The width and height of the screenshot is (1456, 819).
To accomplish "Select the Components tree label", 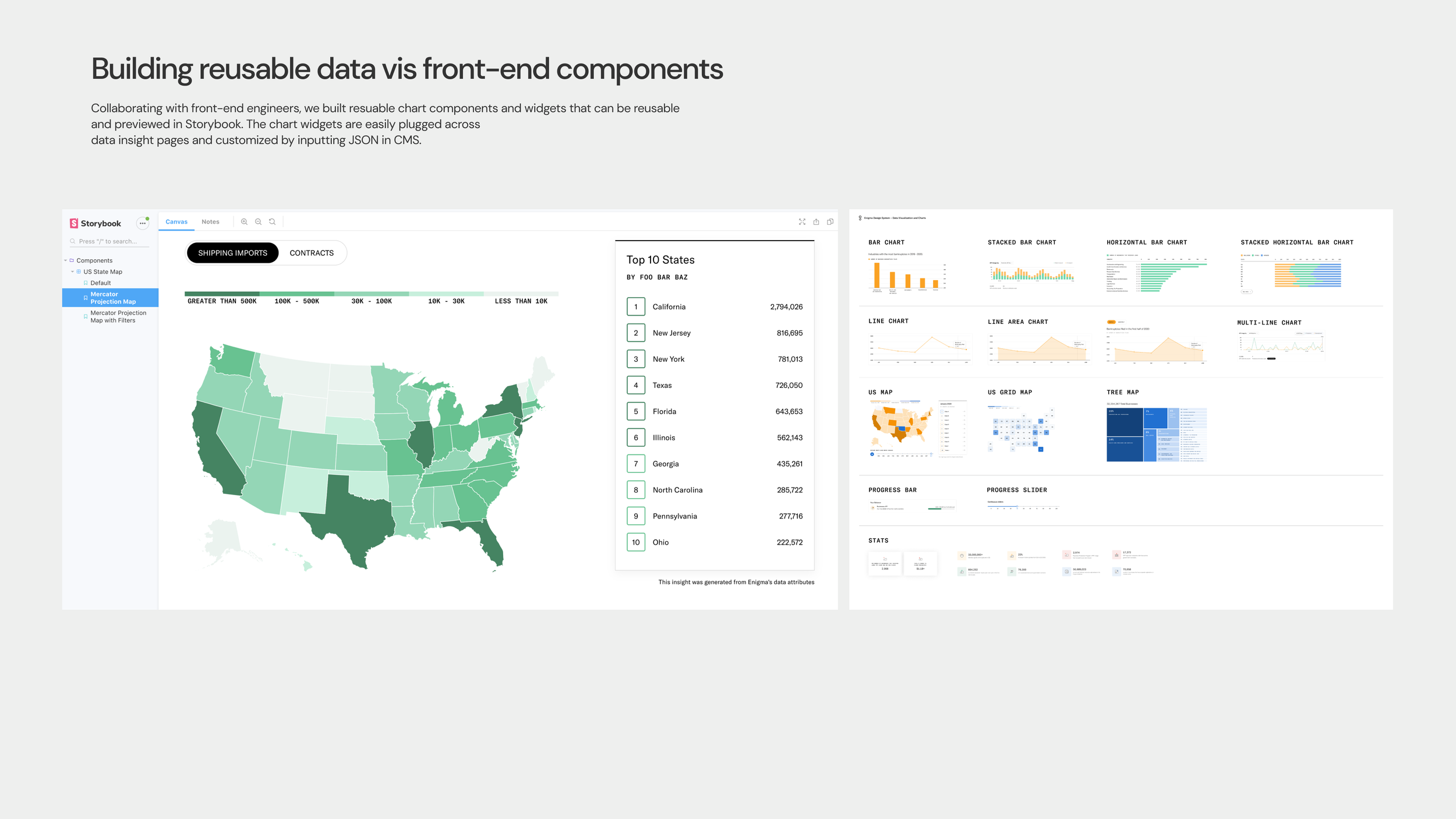I will tap(94, 260).
